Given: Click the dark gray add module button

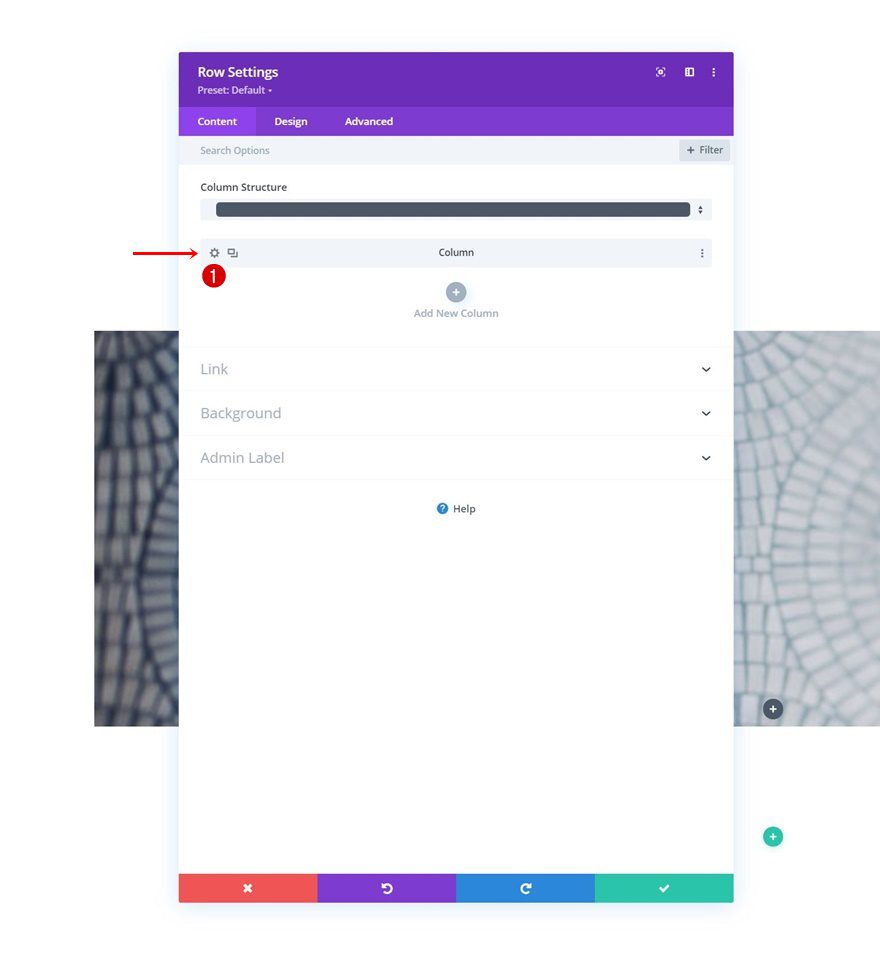Looking at the screenshot, I should (772, 709).
